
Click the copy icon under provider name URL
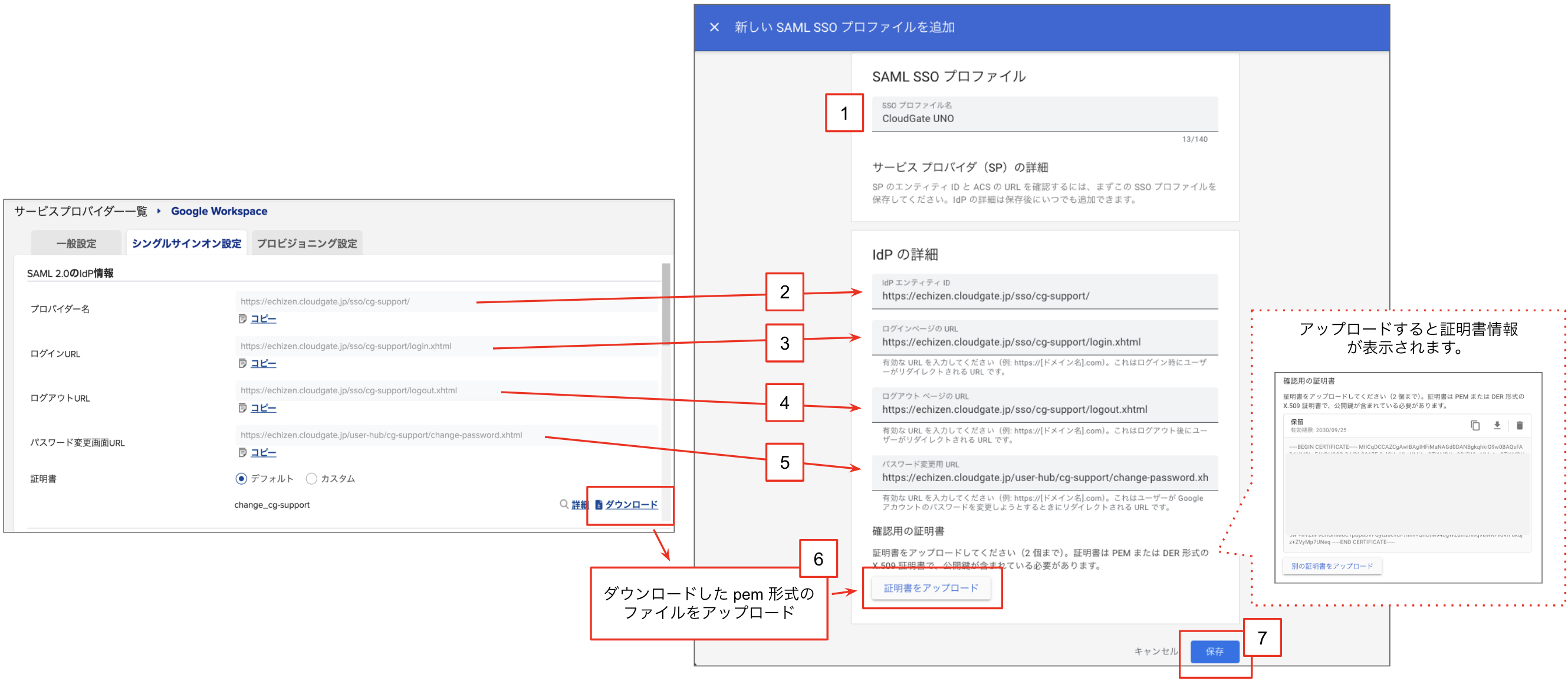[x=242, y=319]
